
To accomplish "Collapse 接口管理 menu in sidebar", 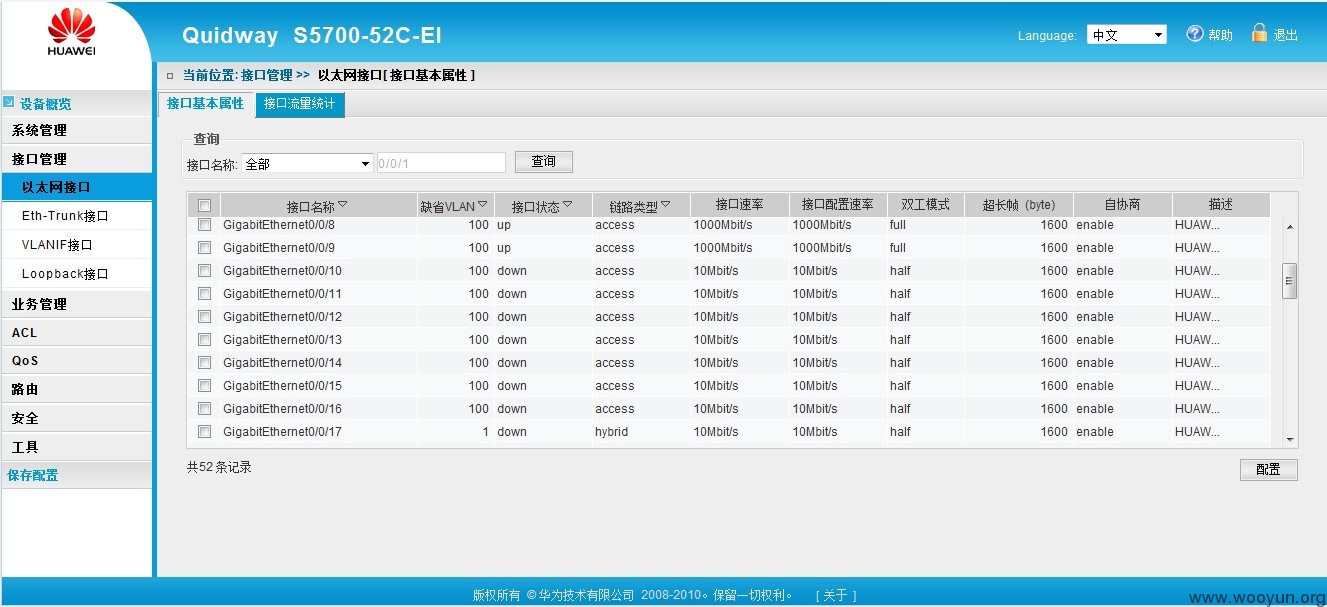I will (76, 159).
